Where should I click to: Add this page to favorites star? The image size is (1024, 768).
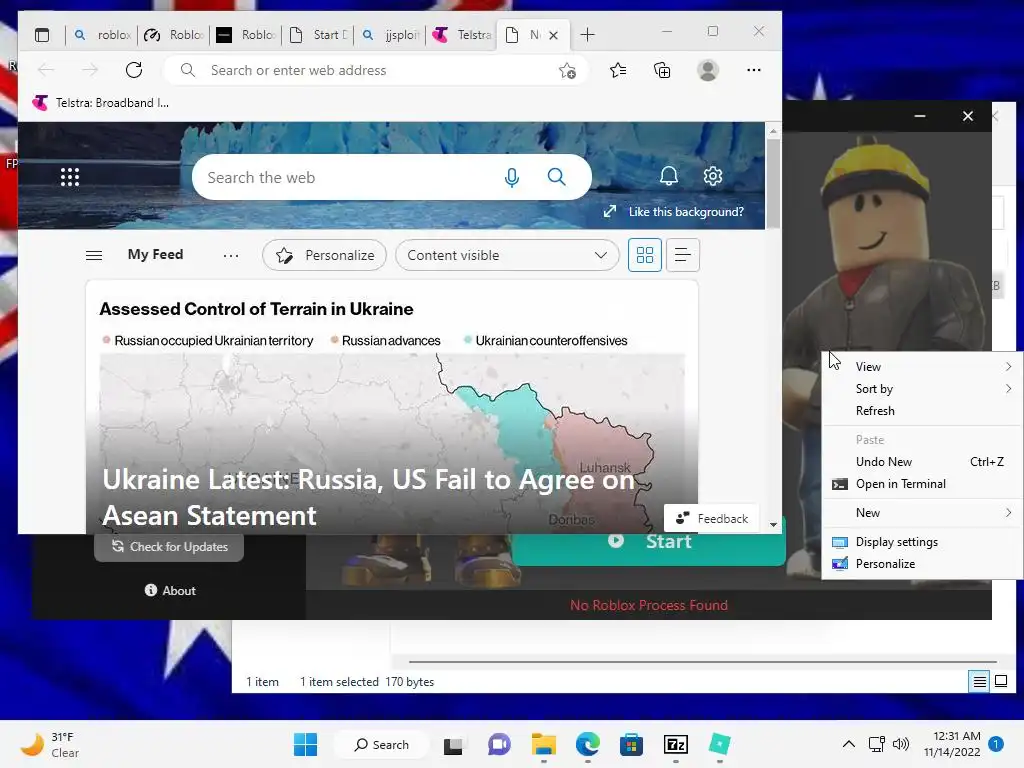pyautogui.click(x=567, y=71)
